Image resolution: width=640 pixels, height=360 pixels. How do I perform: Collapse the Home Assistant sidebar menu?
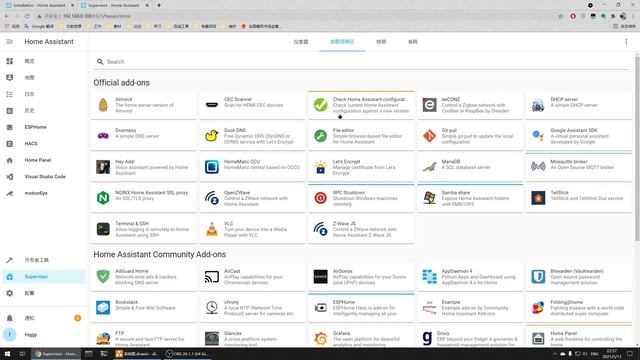click(x=9, y=42)
